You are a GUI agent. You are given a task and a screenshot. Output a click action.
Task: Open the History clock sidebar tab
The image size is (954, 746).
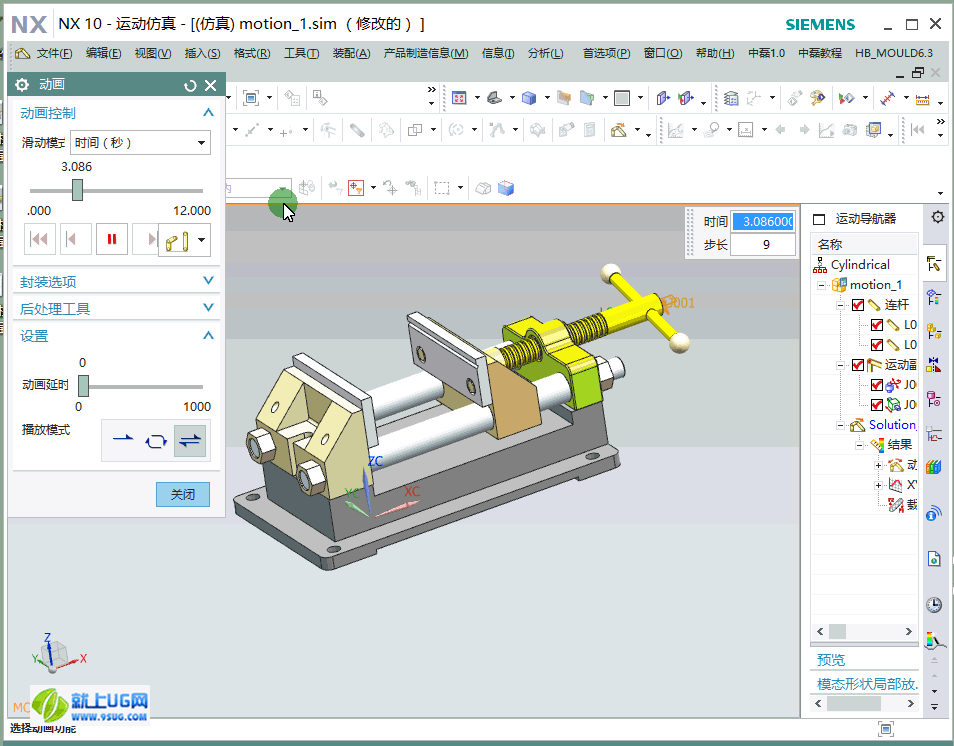coord(933,604)
